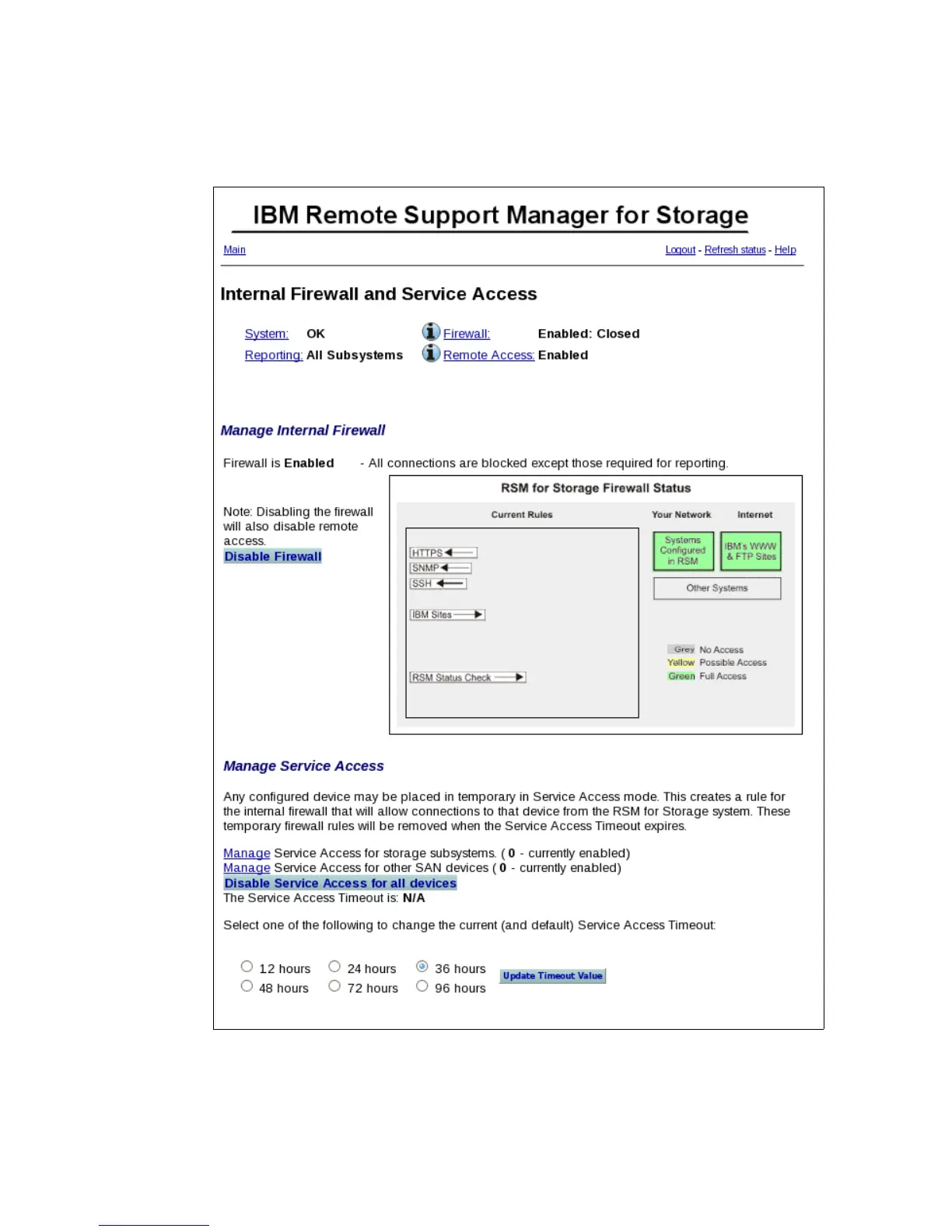Select the 24 hours timeout option

tap(334, 967)
